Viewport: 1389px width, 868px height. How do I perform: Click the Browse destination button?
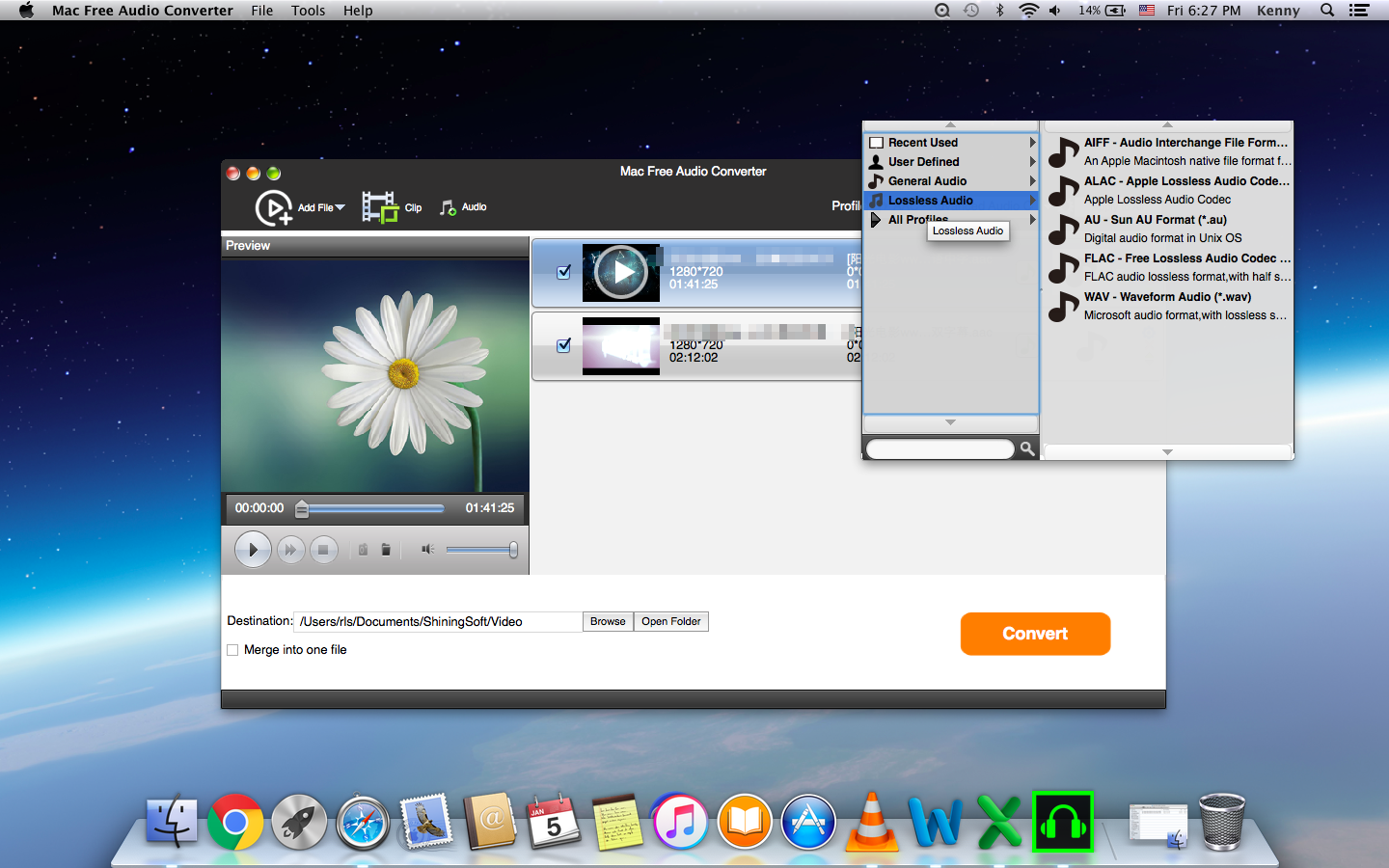[x=608, y=622]
